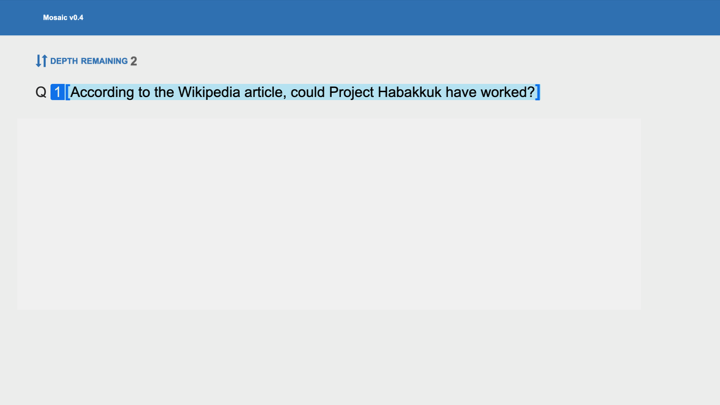The image size is (720, 405).
Task: Click the word could in the question
Action: [x=308, y=92]
